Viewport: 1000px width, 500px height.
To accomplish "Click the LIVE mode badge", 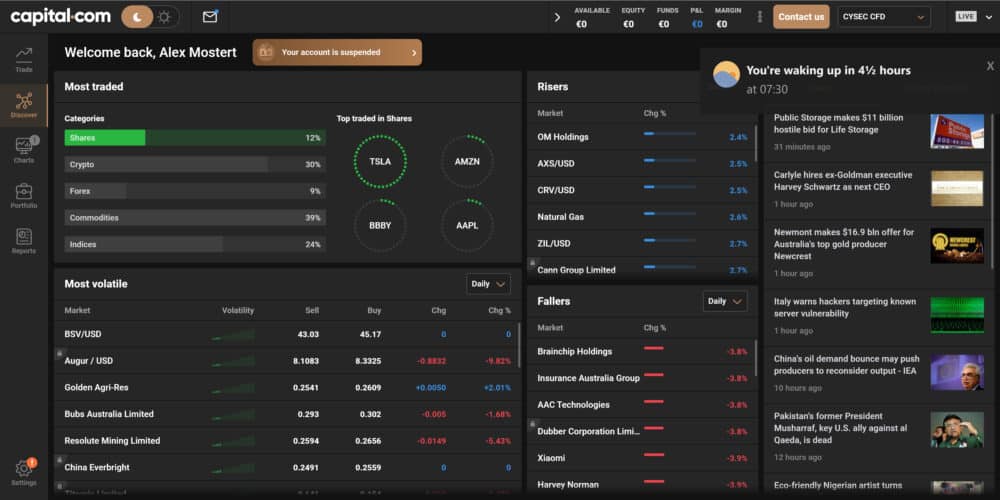I will [966, 17].
